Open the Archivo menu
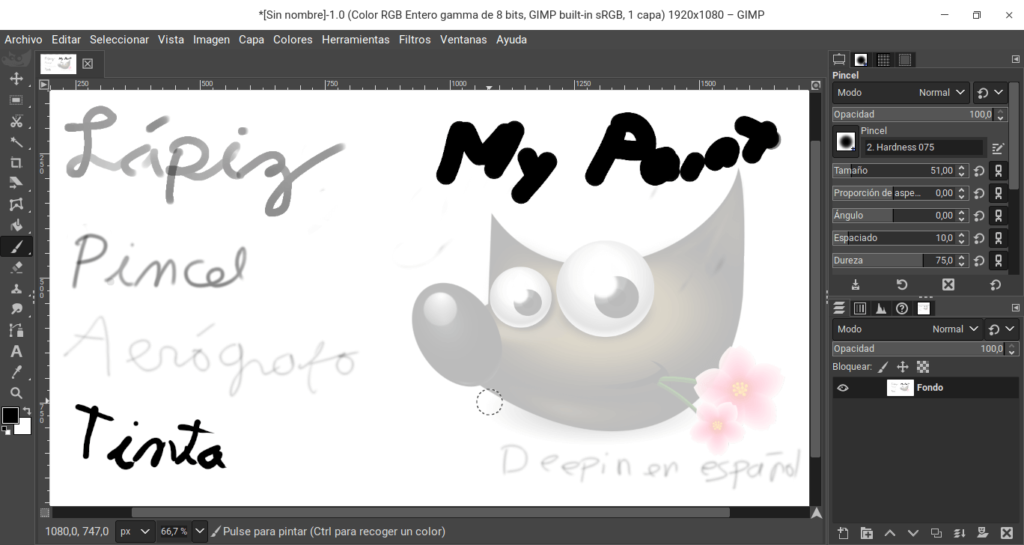 pyautogui.click(x=24, y=40)
